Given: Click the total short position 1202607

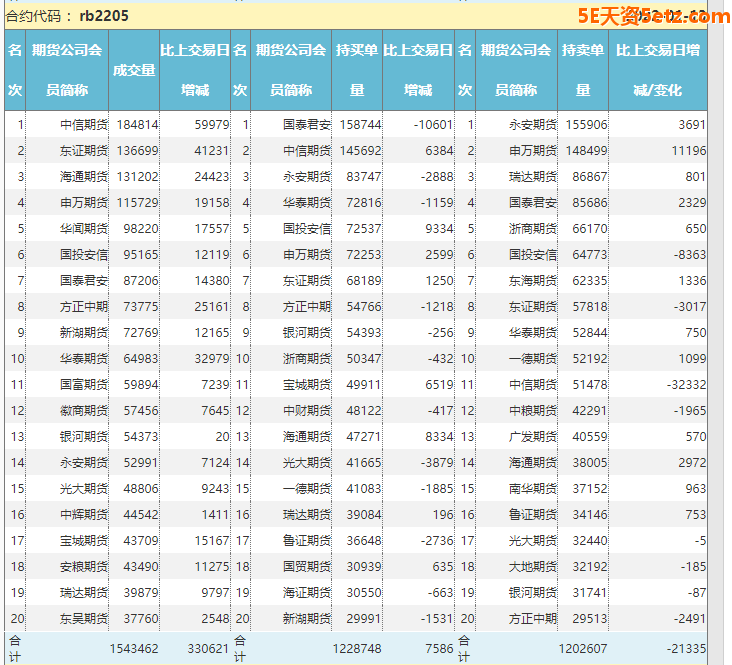Looking at the screenshot, I should point(583,648).
